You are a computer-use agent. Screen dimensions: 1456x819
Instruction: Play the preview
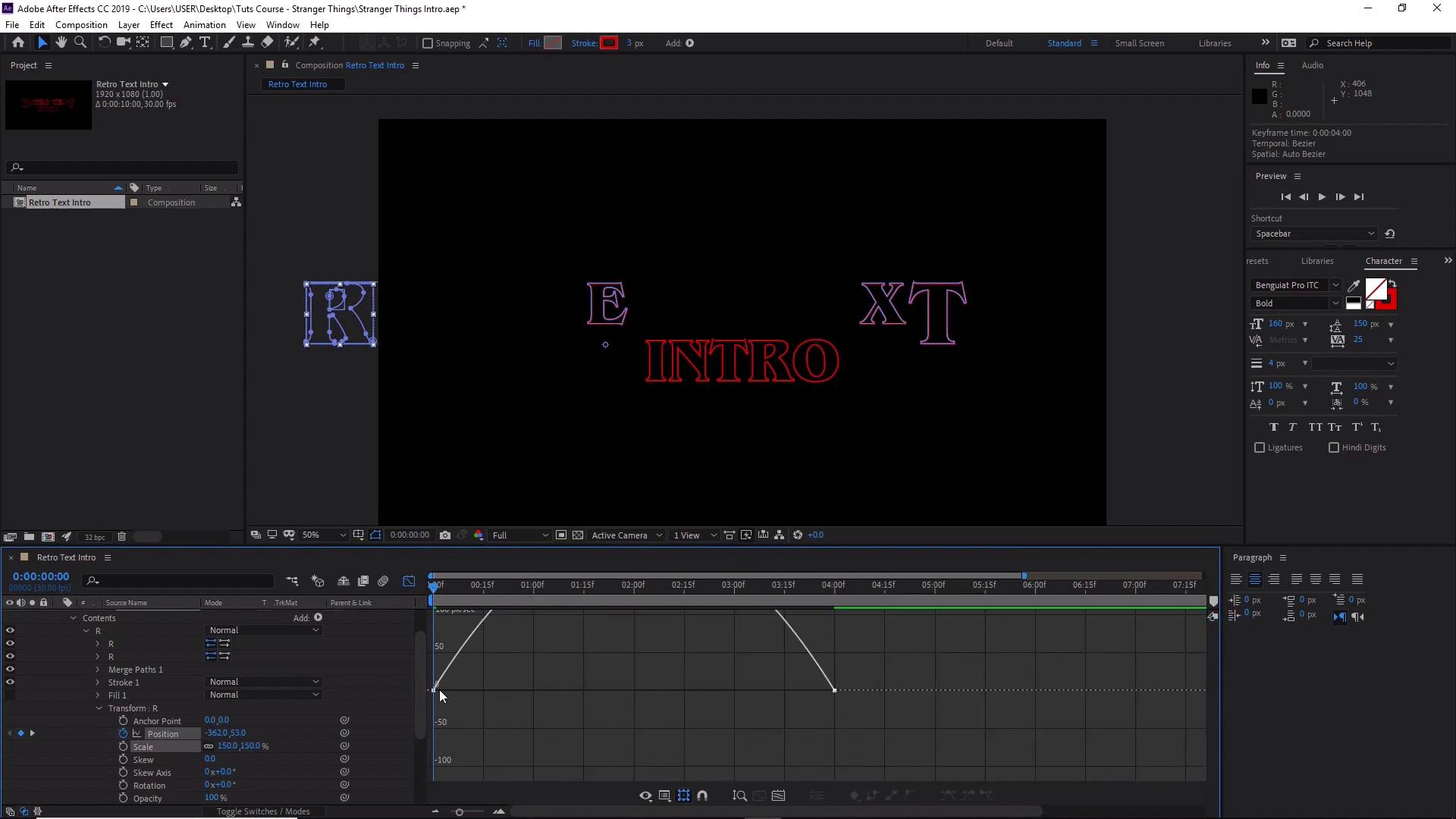1322,197
